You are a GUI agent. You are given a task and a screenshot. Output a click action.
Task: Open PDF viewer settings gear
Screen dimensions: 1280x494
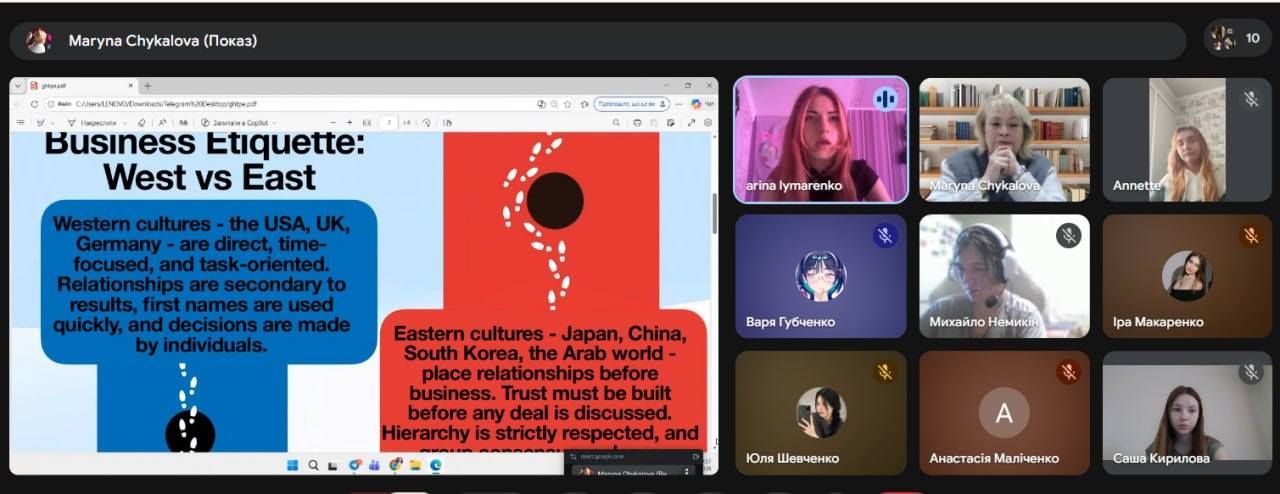708,123
